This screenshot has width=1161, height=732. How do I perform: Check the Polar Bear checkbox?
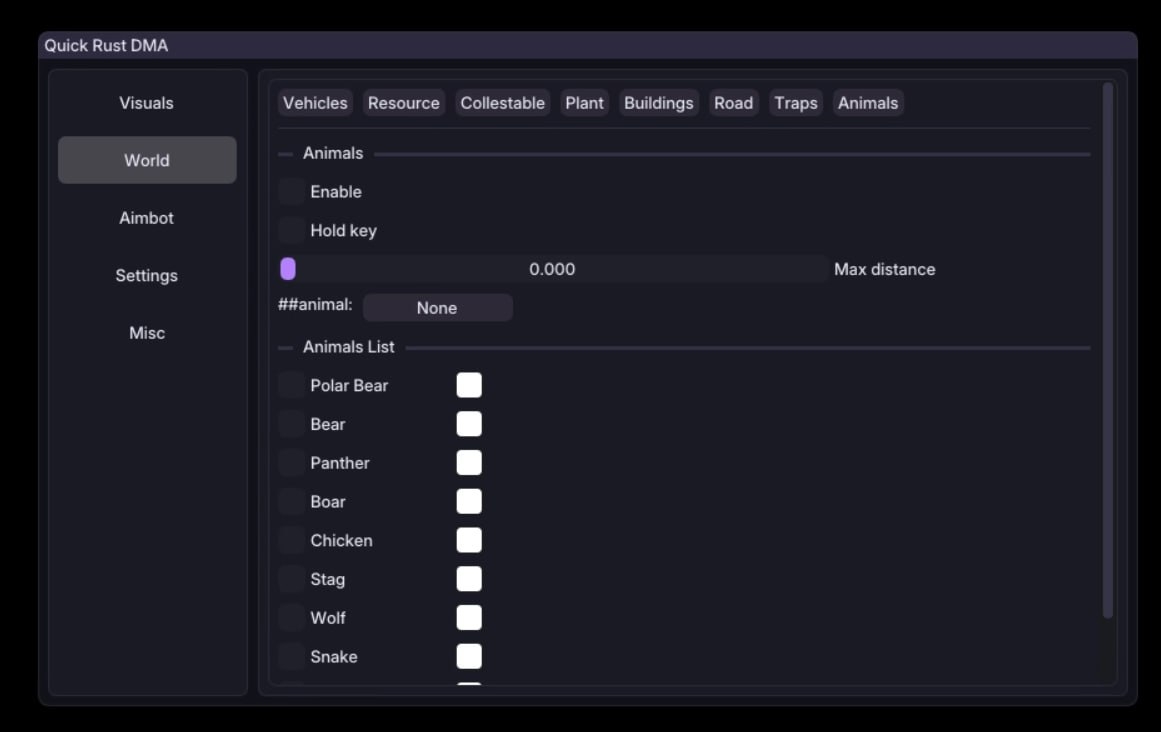[291, 386]
